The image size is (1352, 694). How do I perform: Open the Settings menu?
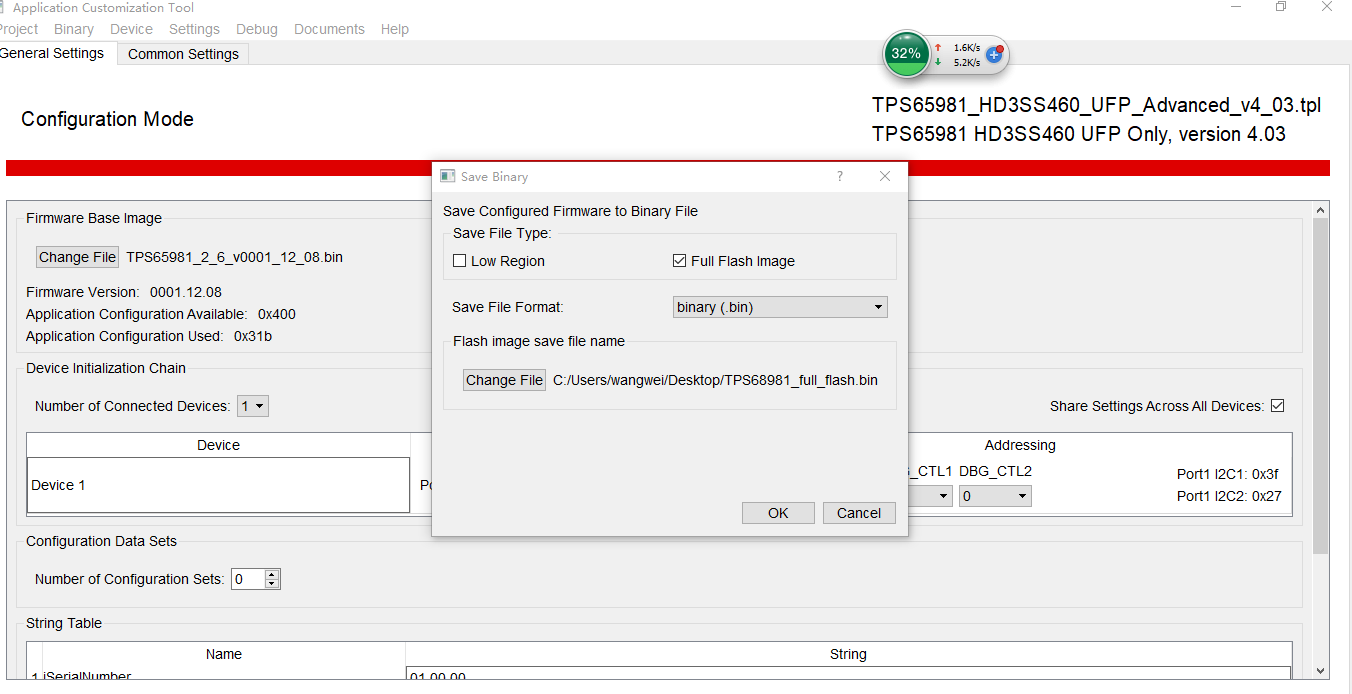click(x=194, y=29)
